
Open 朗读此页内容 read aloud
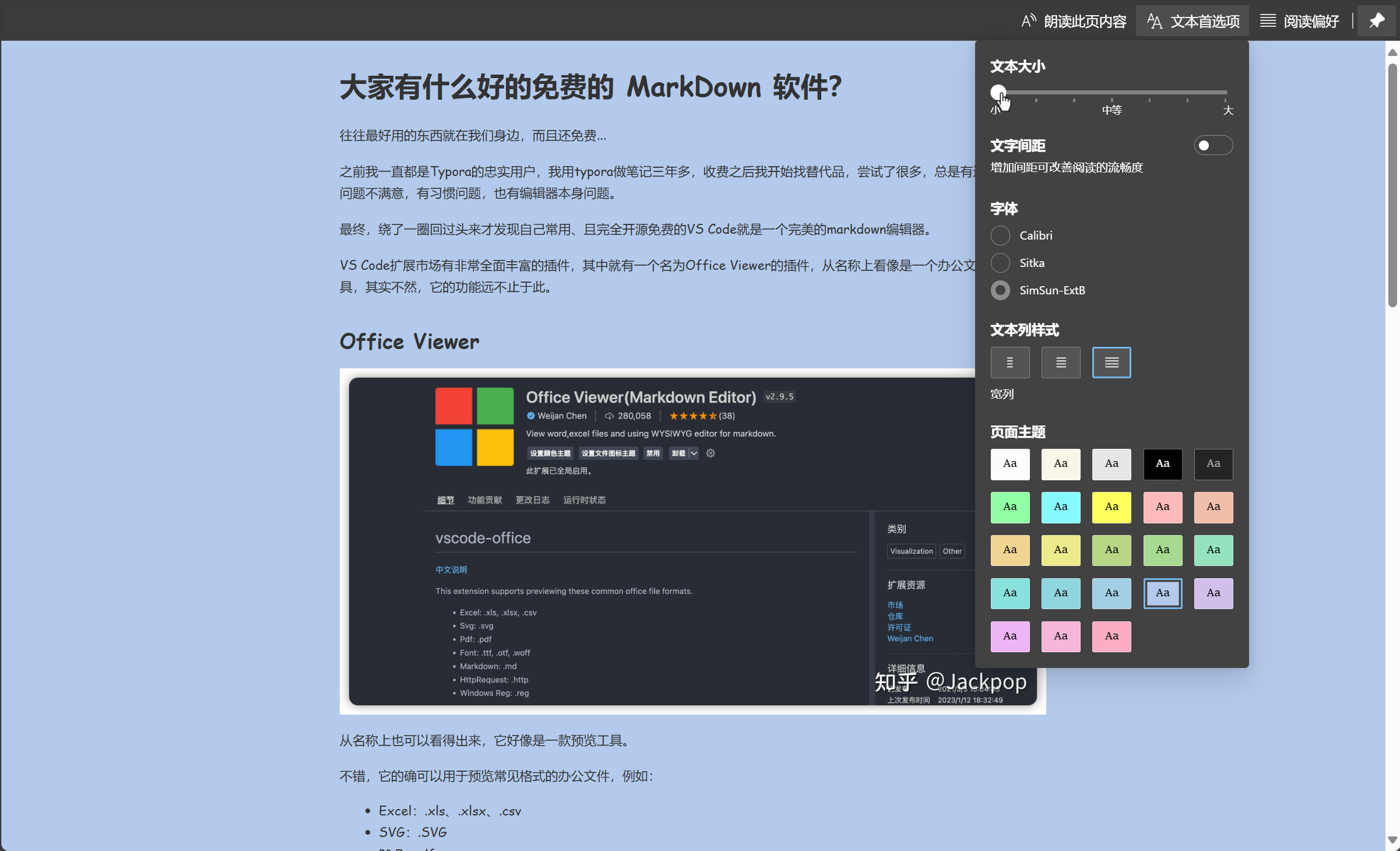point(1074,22)
